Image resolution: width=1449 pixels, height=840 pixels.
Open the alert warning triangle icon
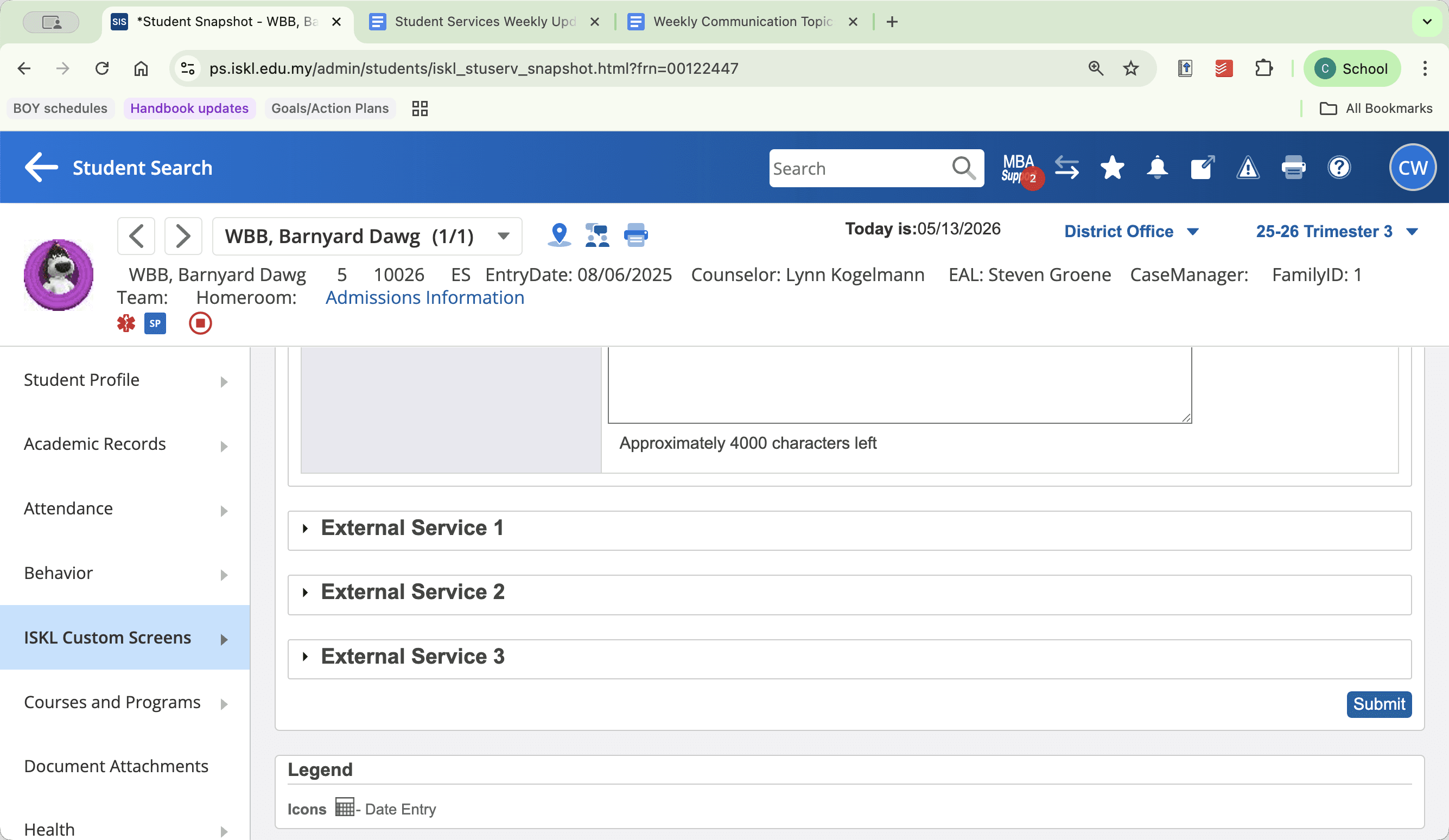1248,168
